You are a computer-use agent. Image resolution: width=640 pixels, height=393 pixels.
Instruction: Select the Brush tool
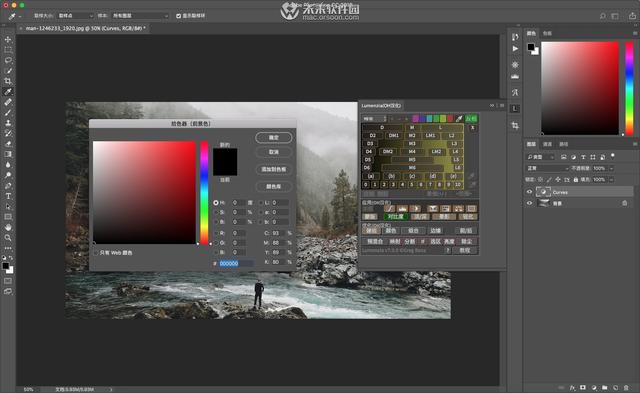click(x=8, y=112)
